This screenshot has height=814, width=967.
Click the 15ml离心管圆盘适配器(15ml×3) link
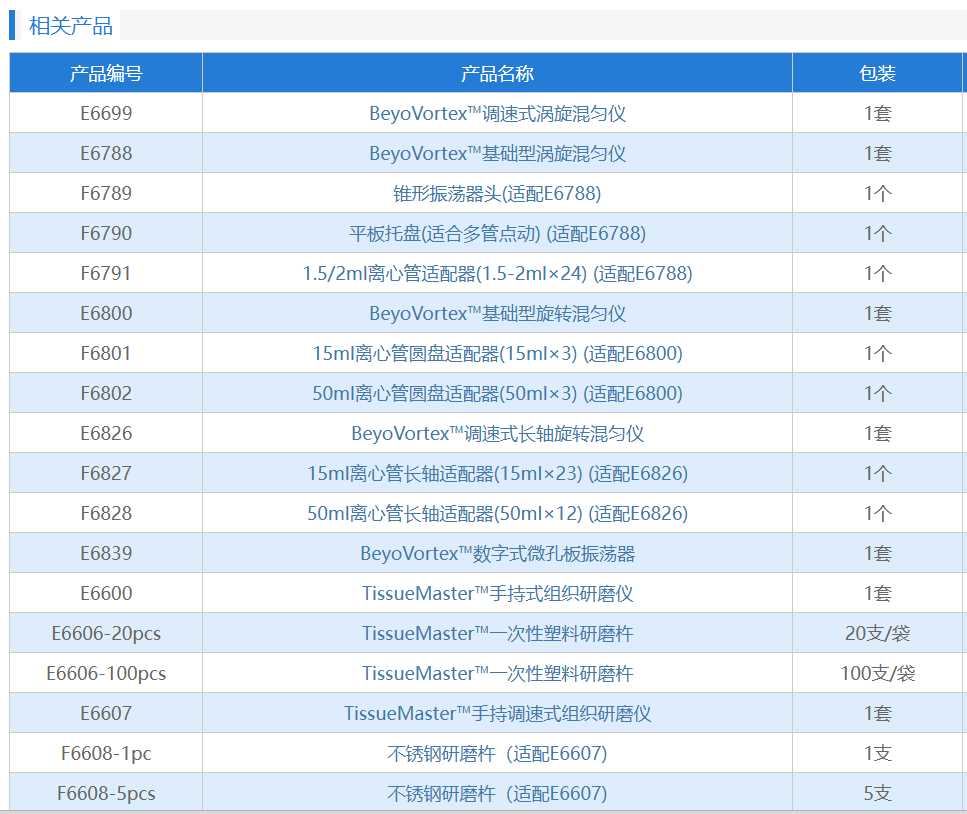click(497, 353)
